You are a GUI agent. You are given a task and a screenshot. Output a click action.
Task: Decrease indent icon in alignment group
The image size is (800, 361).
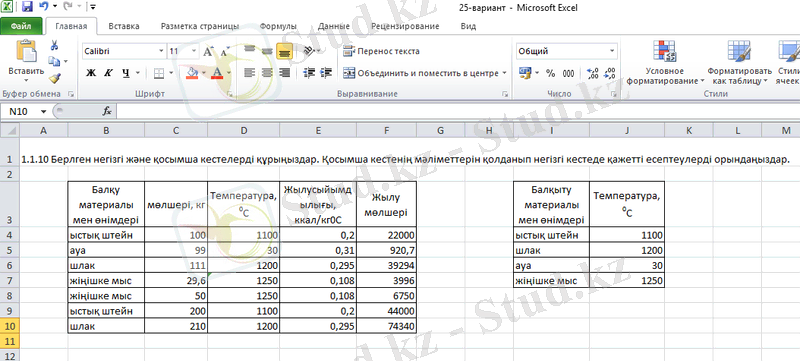pyautogui.click(x=309, y=73)
